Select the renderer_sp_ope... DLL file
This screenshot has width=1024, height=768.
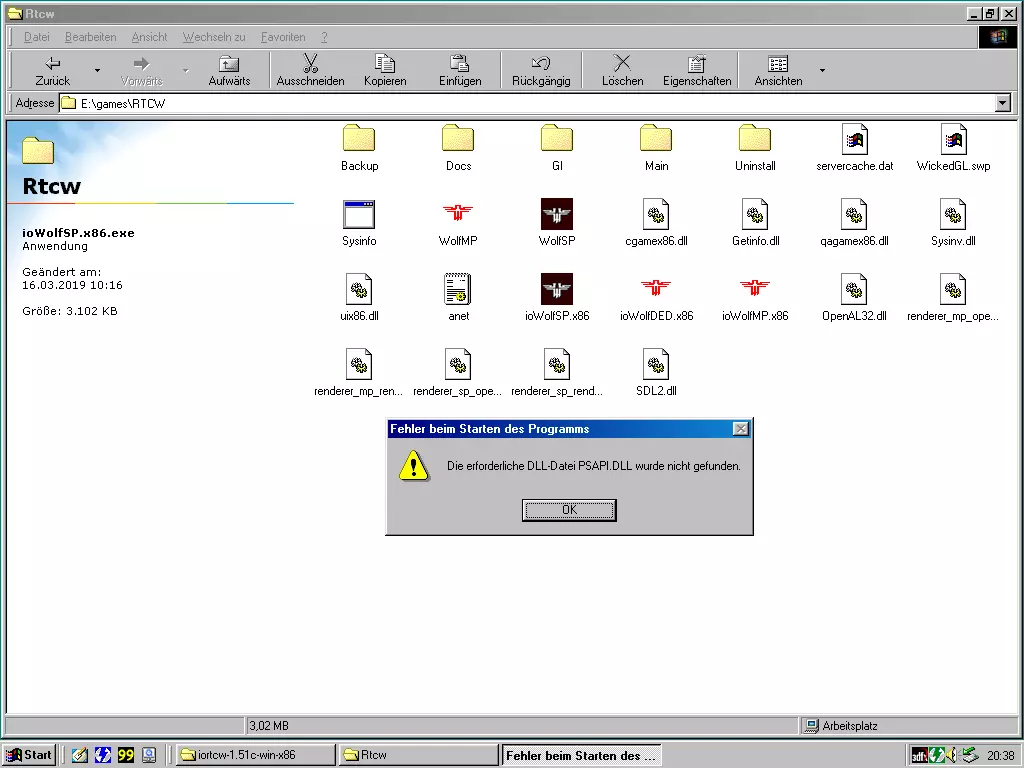click(458, 373)
